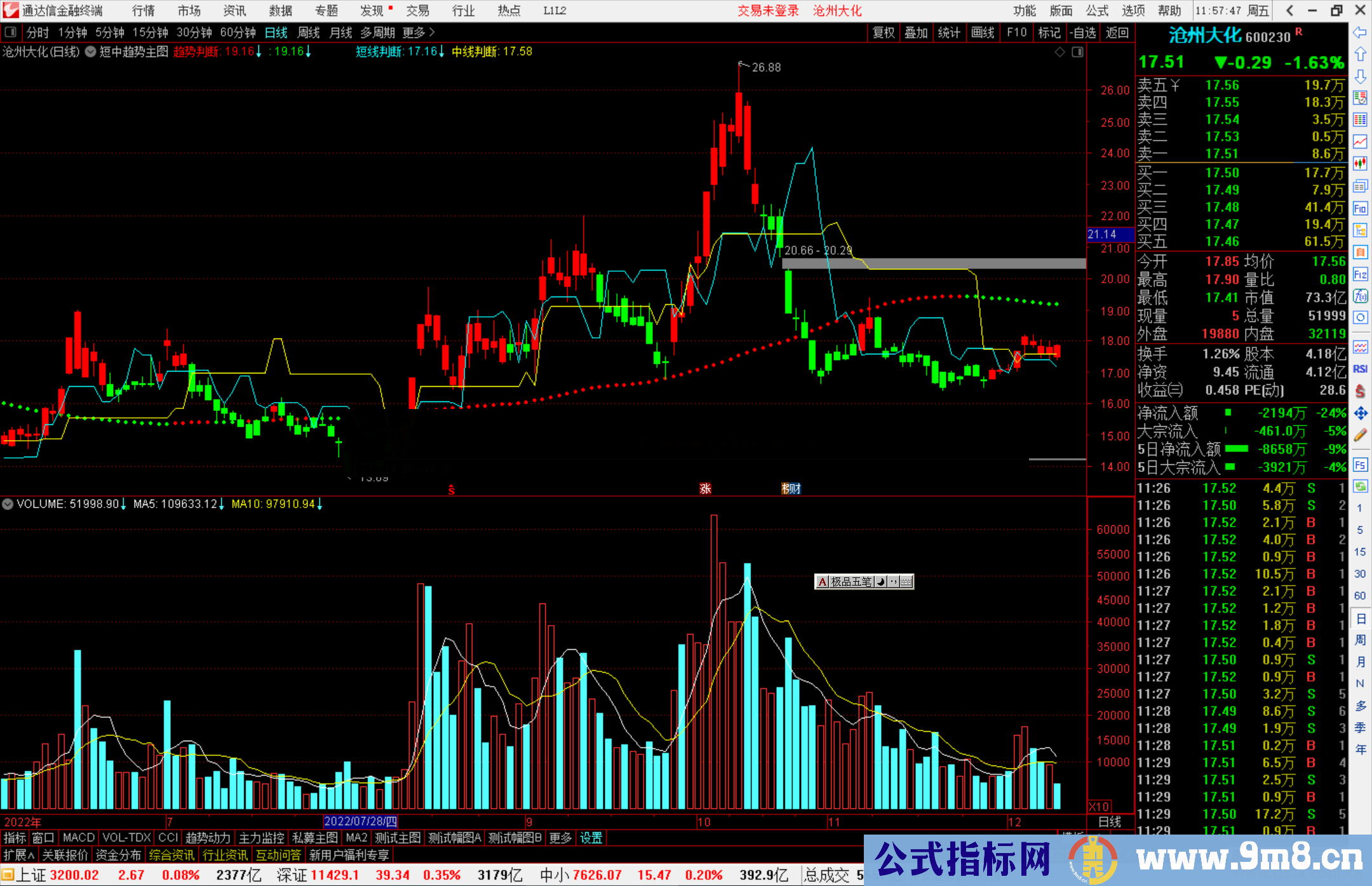This screenshot has height=886, width=1372.
Task: Expand the 更多 timeframe options
Action: pyautogui.click(x=419, y=32)
